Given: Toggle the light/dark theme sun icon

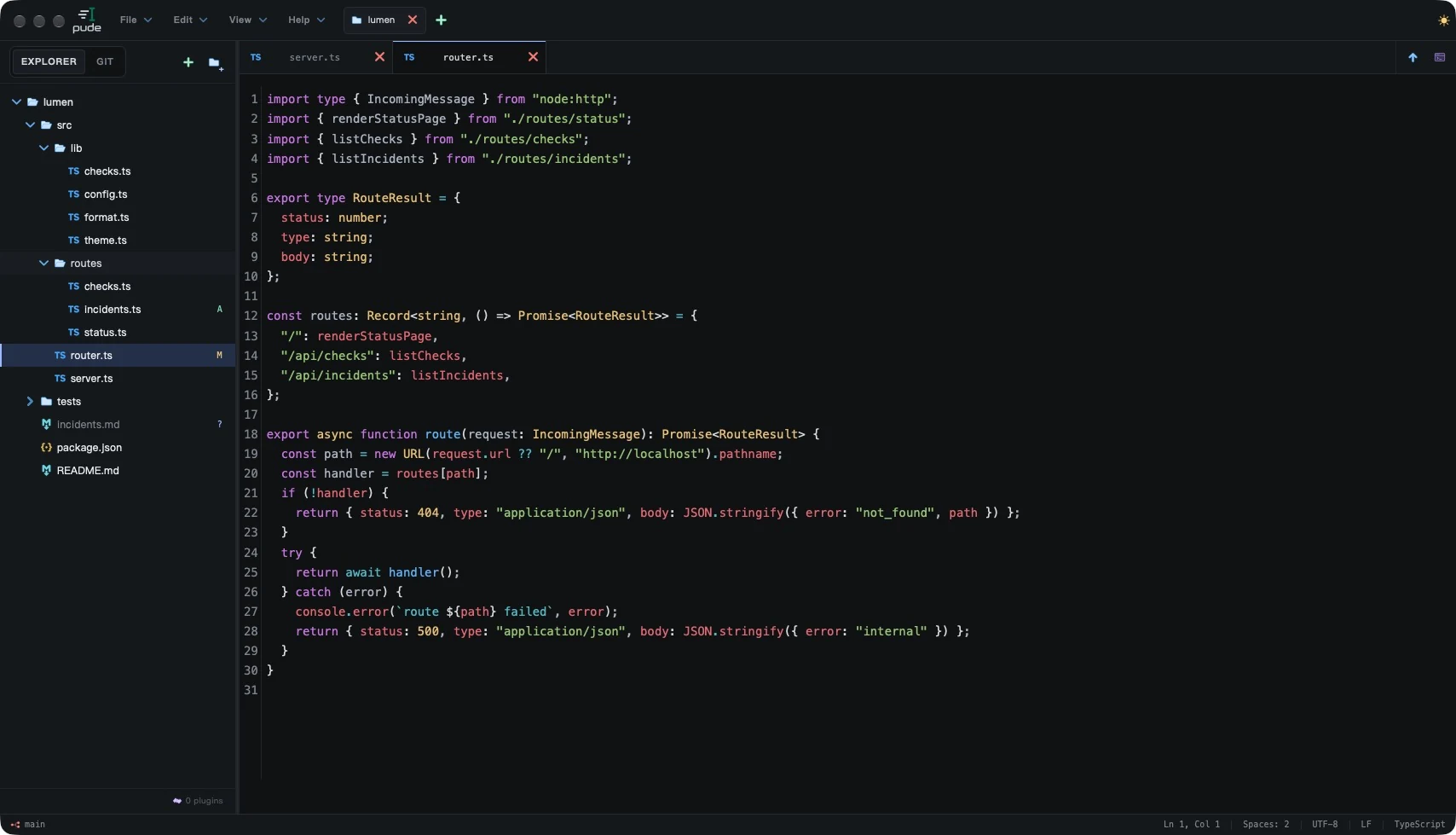Looking at the screenshot, I should point(1443,20).
